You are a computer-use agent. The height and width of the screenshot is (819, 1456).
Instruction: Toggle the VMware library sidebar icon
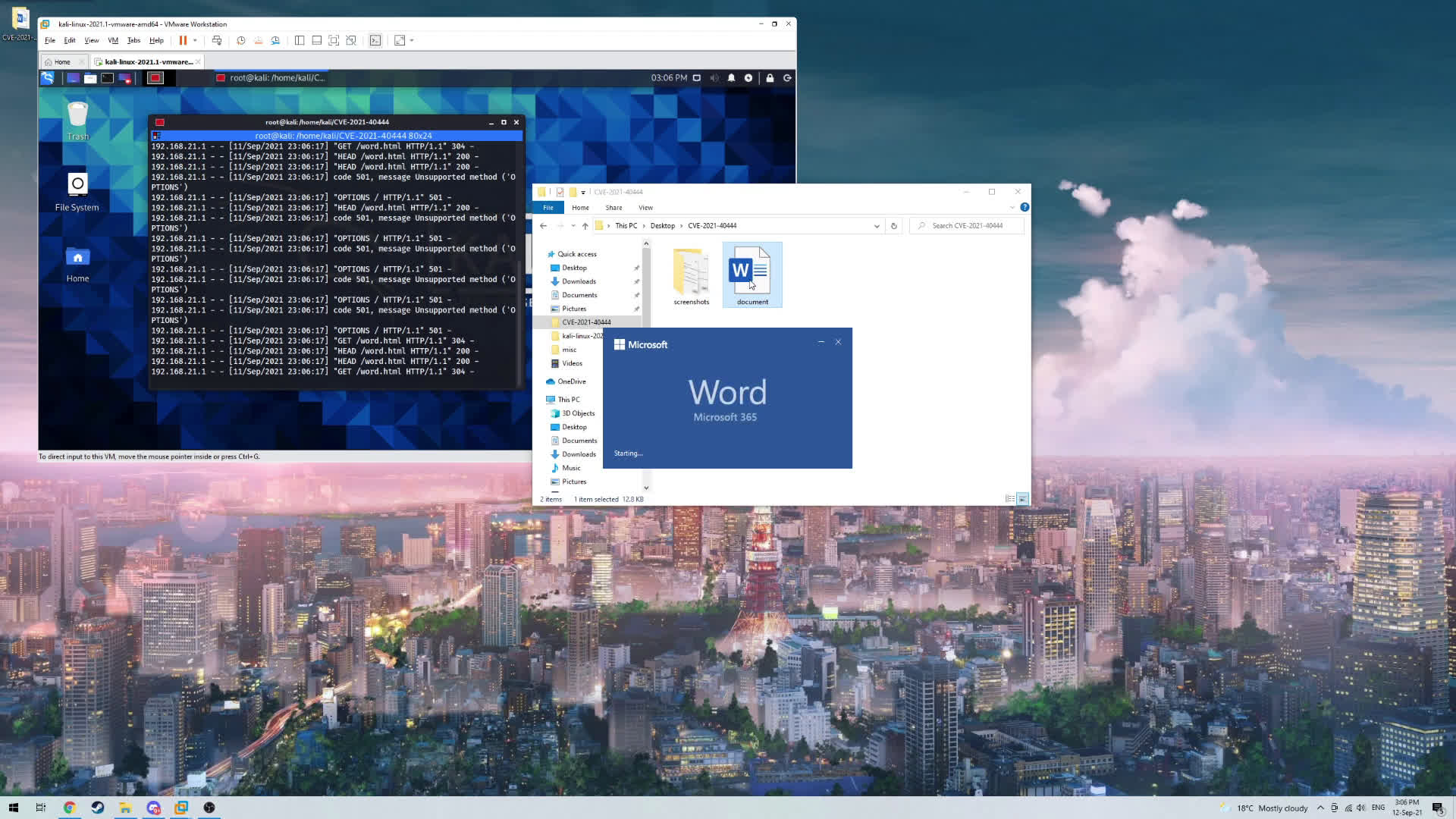pos(300,40)
